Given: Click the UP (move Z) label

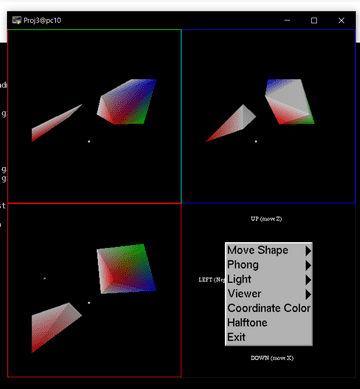Looking at the screenshot, I should [266, 219].
